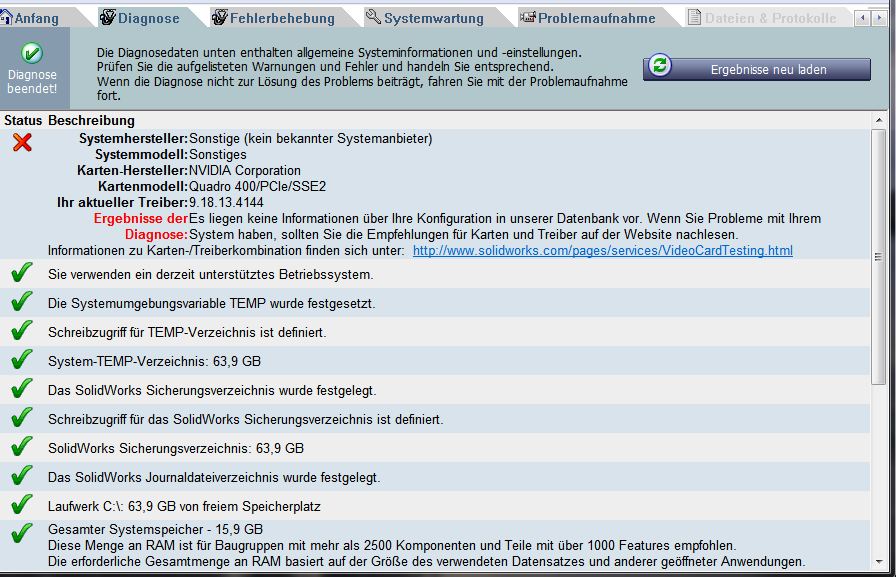Click the Systemmodell label
This screenshot has width=896, height=577.
click(x=142, y=154)
